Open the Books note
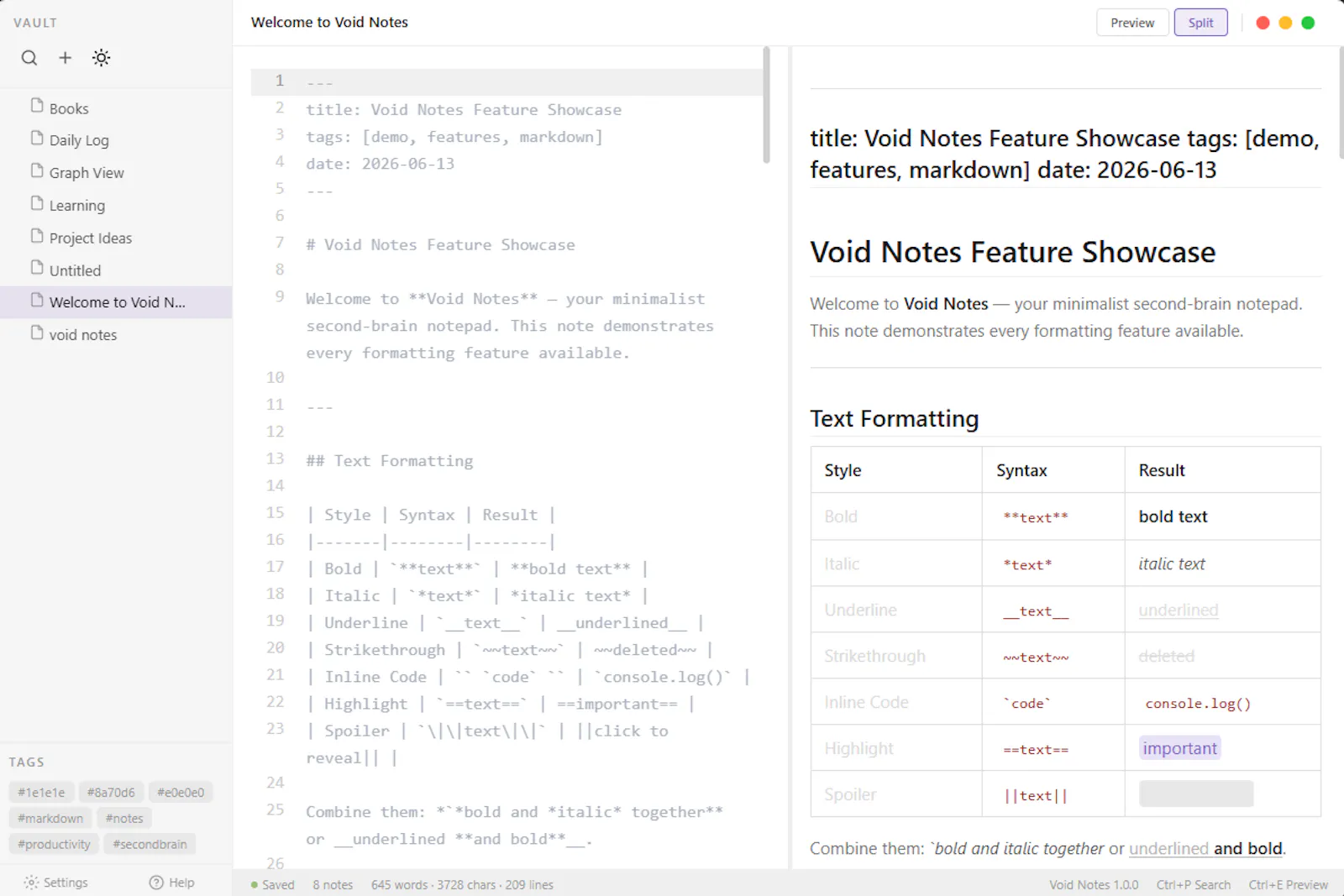 click(x=116, y=107)
